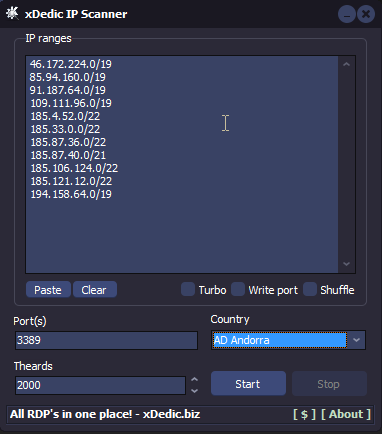Increase Theards value with the up arrow

pos(194,379)
